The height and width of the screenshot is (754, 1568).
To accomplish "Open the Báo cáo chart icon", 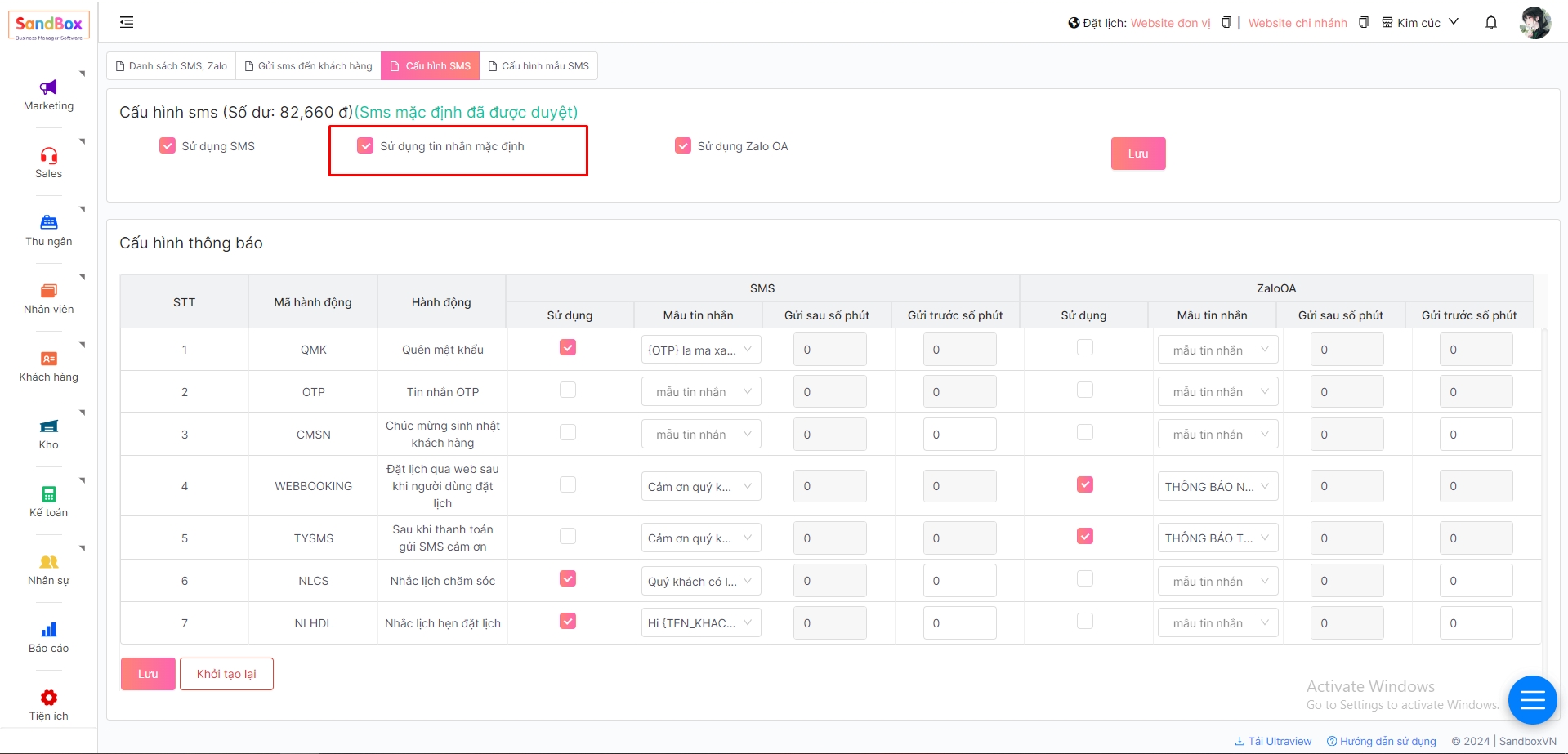I will point(48,630).
